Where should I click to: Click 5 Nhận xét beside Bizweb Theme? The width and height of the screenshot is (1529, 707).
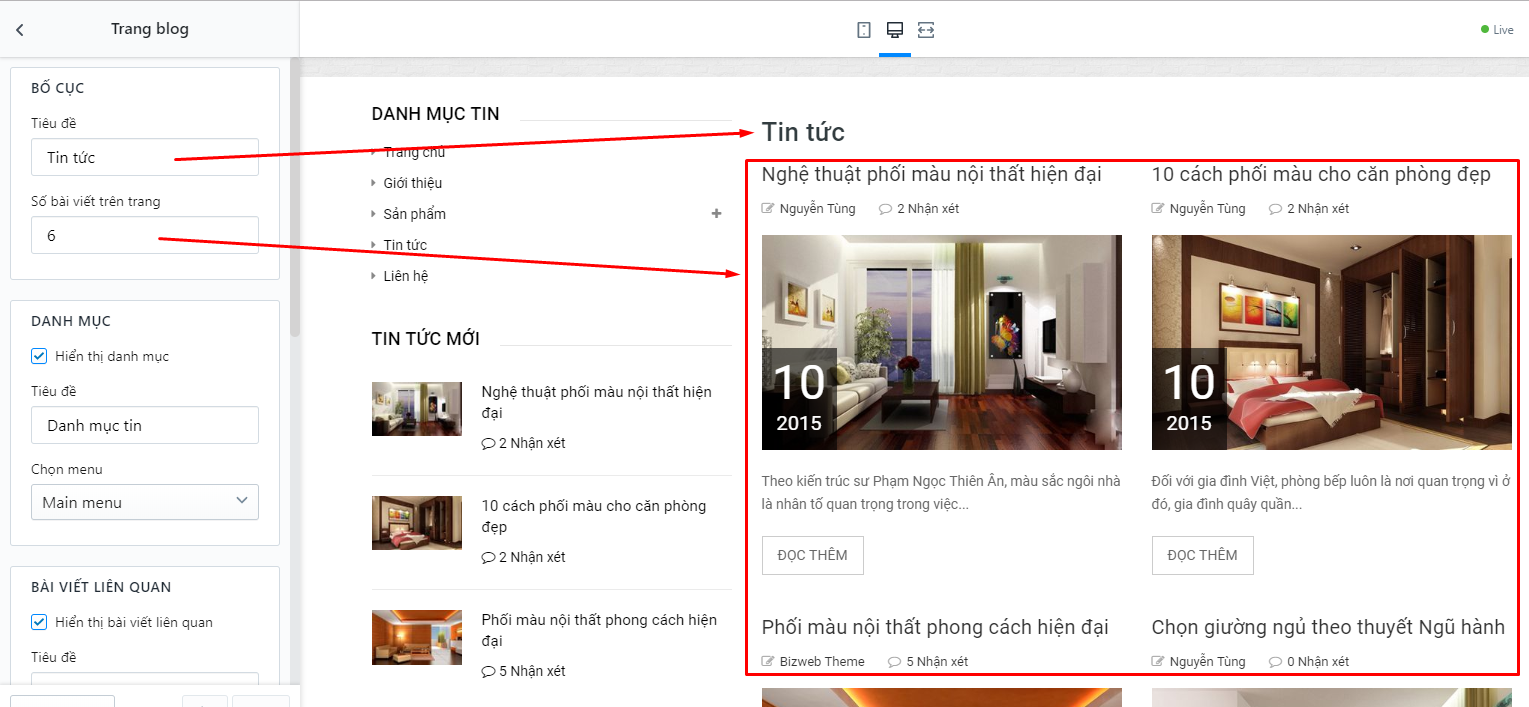pyautogui.click(x=928, y=662)
